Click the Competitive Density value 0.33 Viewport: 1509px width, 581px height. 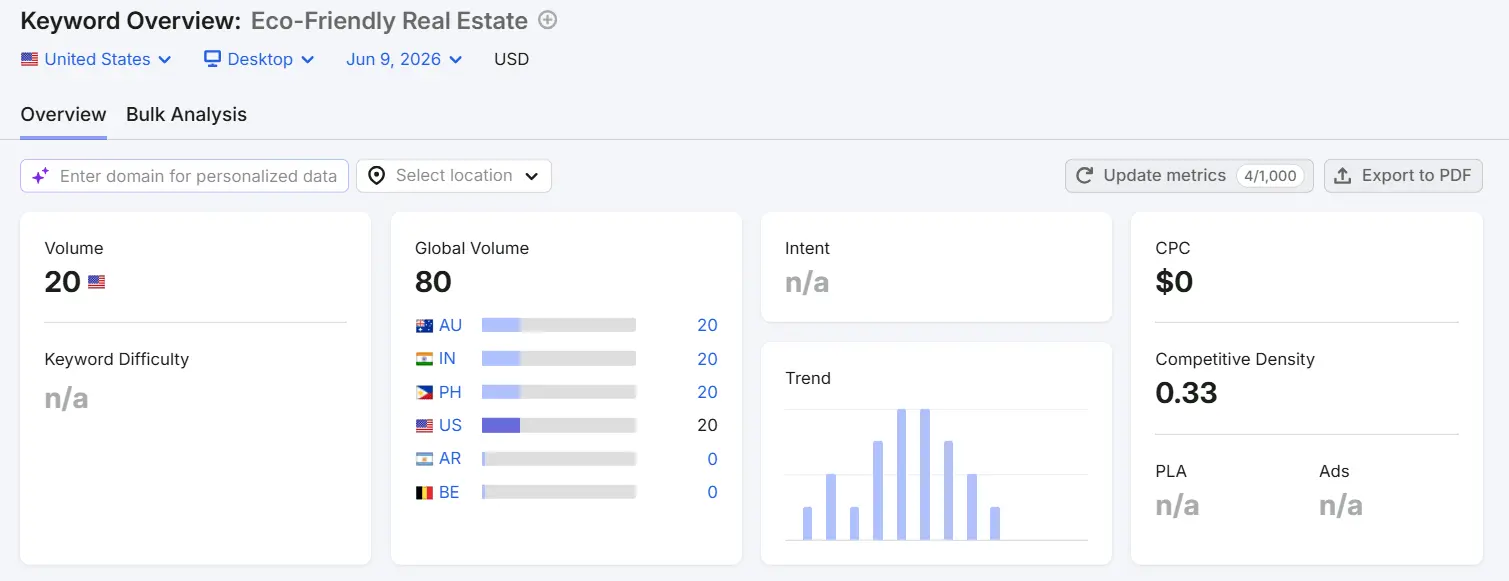click(1186, 393)
